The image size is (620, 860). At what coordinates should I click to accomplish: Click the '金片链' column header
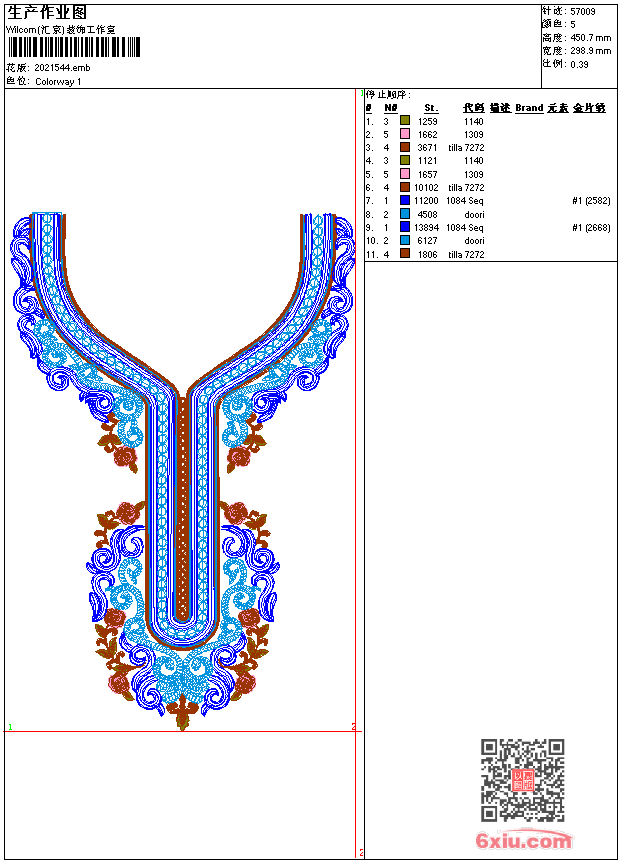(x=589, y=108)
